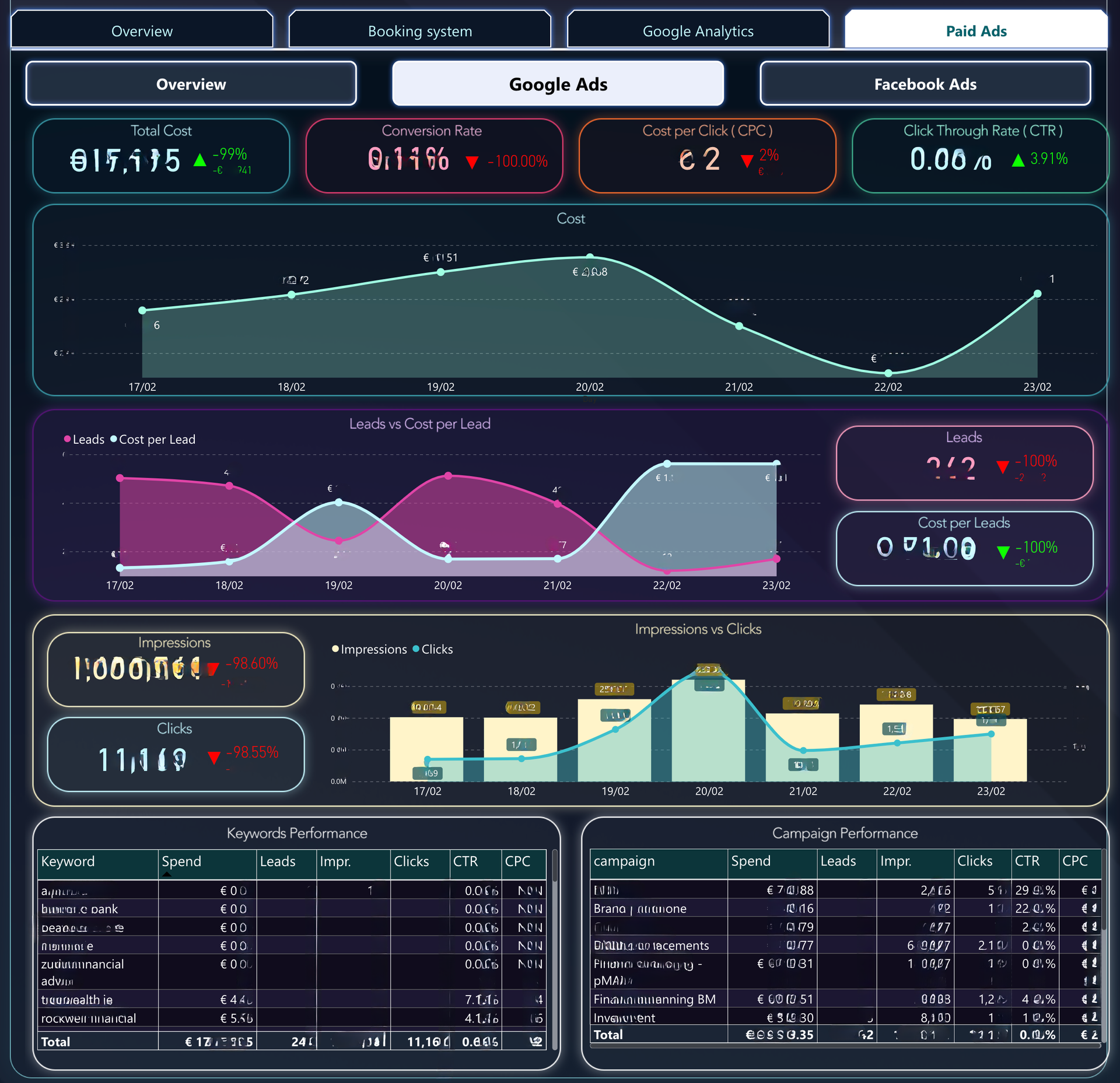Image resolution: width=1120 pixels, height=1083 pixels.
Task: Click red down arrow in Clicks card
Action: click(x=213, y=757)
